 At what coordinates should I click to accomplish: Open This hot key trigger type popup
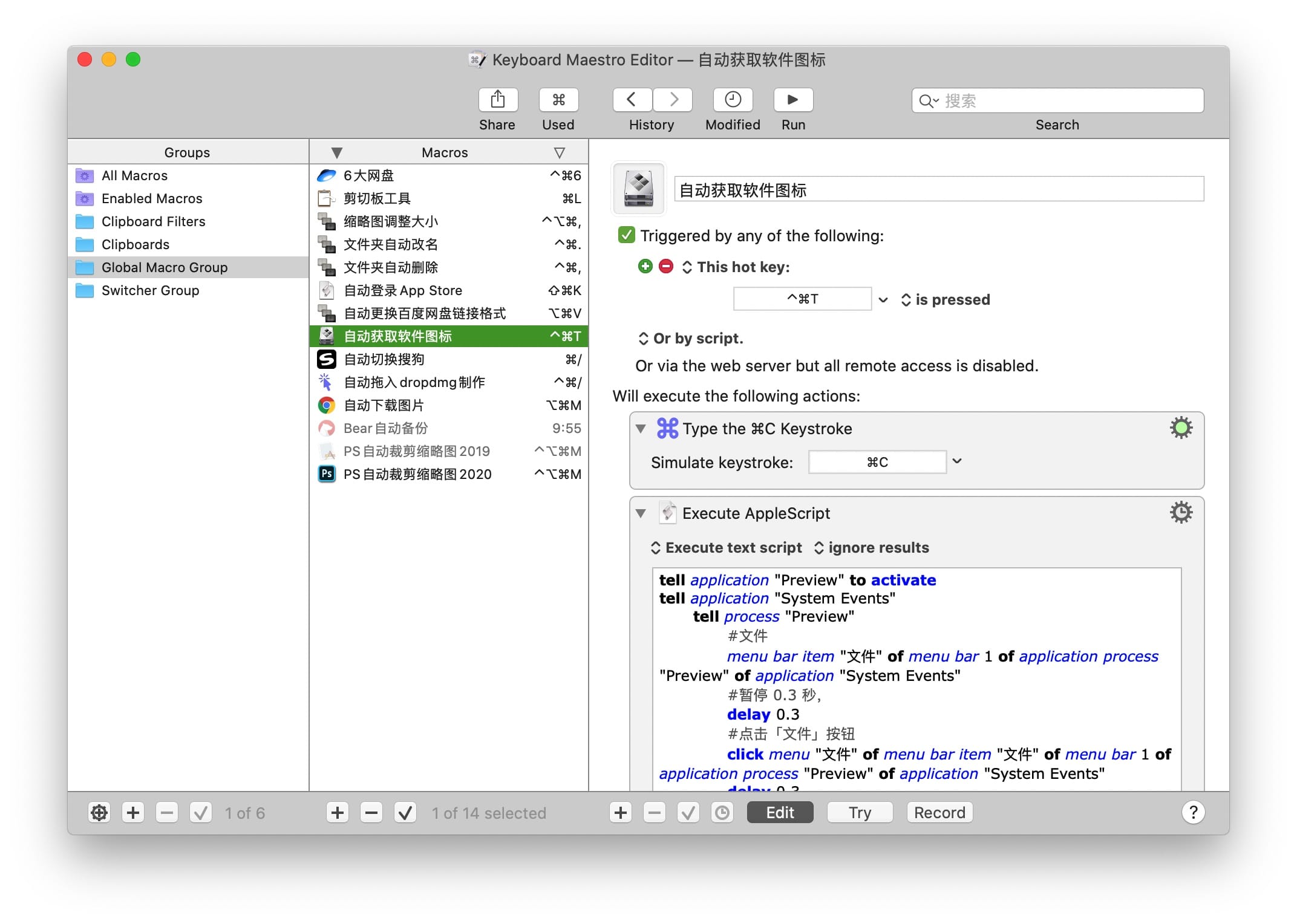736,267
